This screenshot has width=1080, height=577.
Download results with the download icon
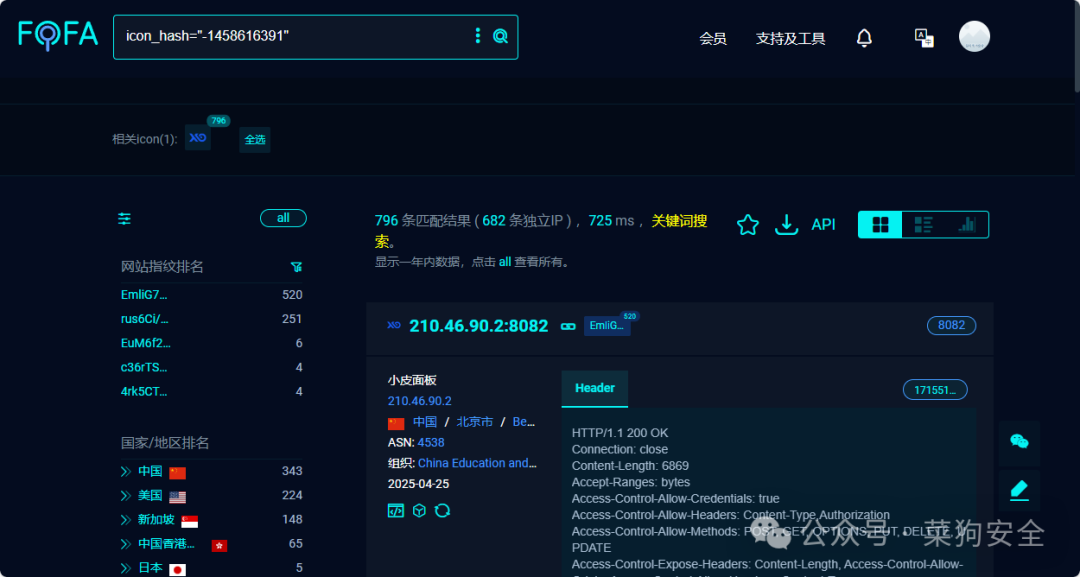pos(787,224)
